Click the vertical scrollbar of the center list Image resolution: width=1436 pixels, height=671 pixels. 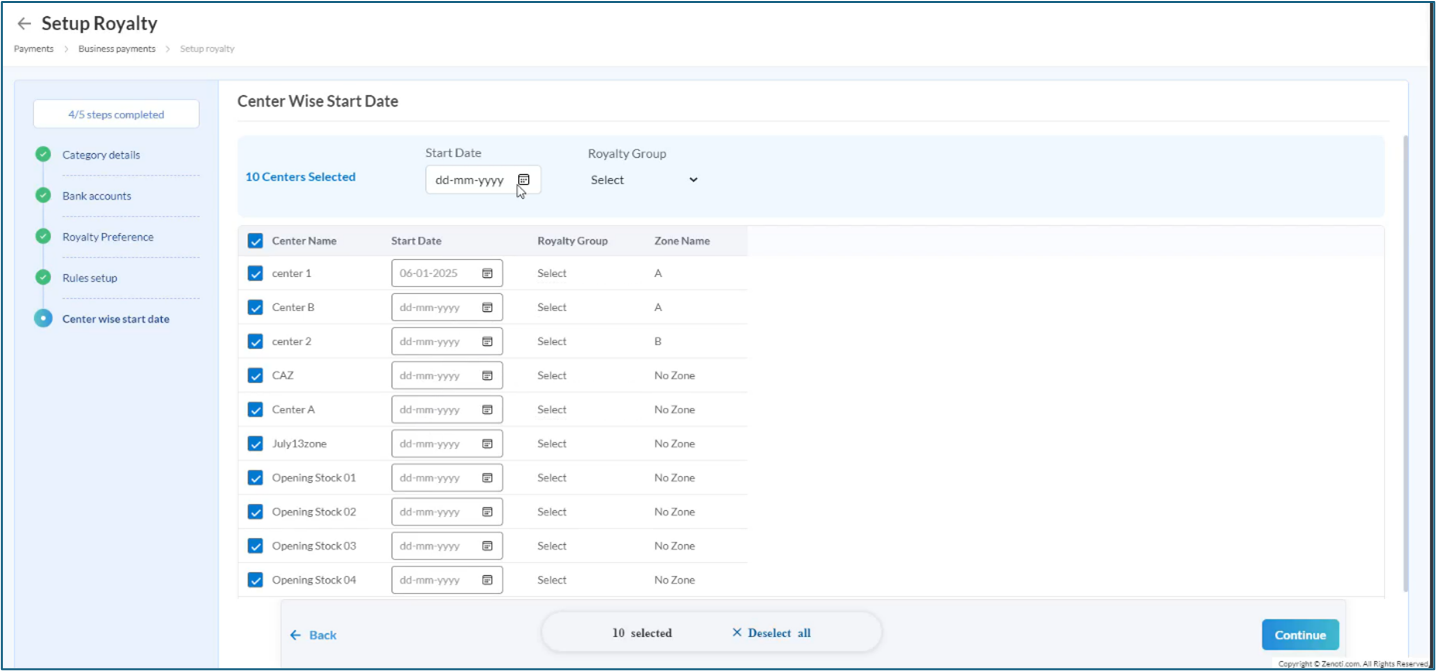[x=1405, y=362]
